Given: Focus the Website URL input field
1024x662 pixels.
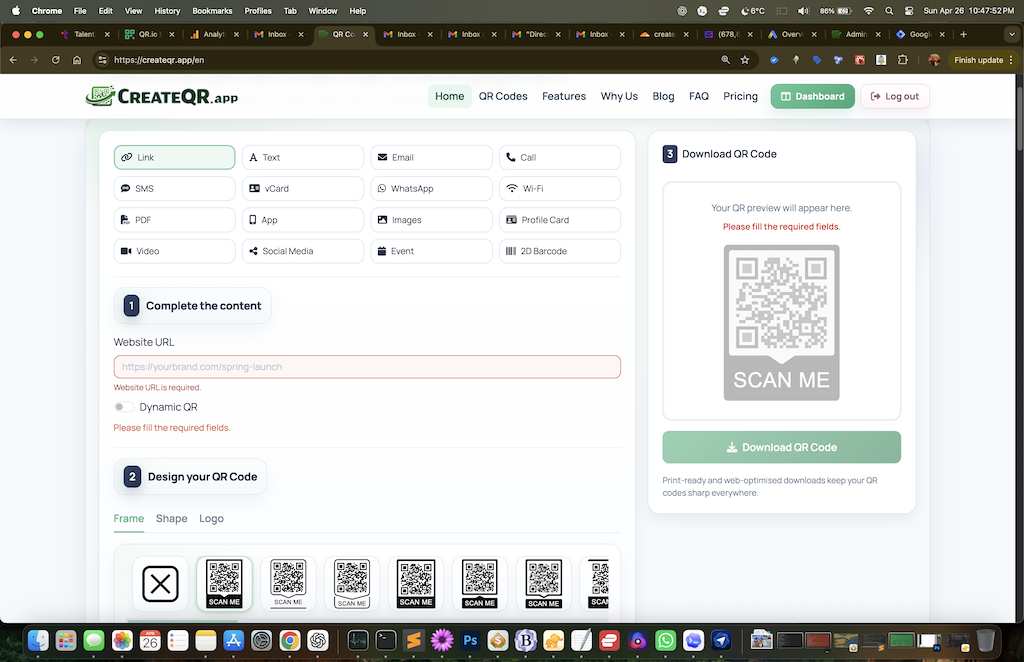Looking at the screenshot, I should point(367,367).
